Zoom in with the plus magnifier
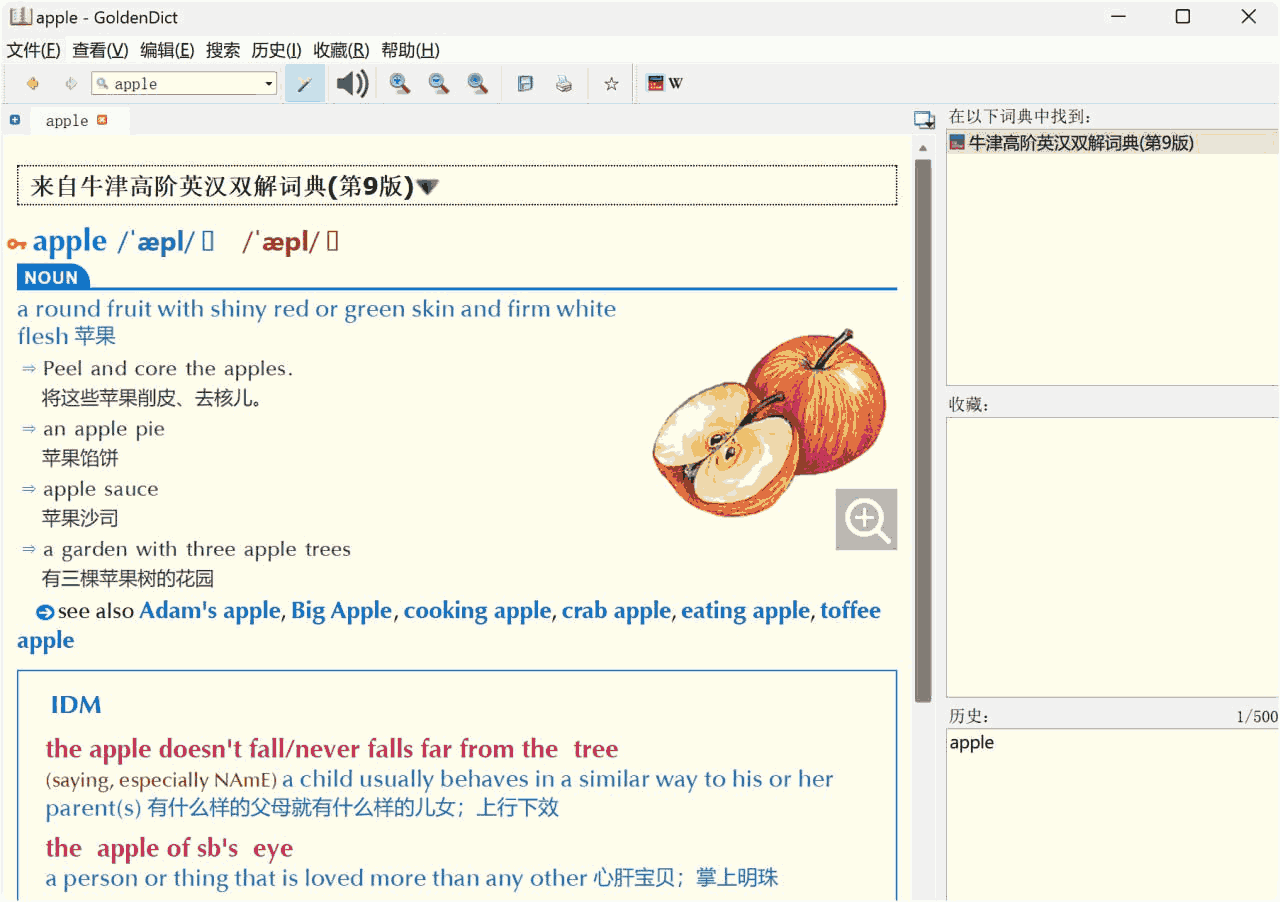The image size is (1280, 902). (x=400, y=84)
